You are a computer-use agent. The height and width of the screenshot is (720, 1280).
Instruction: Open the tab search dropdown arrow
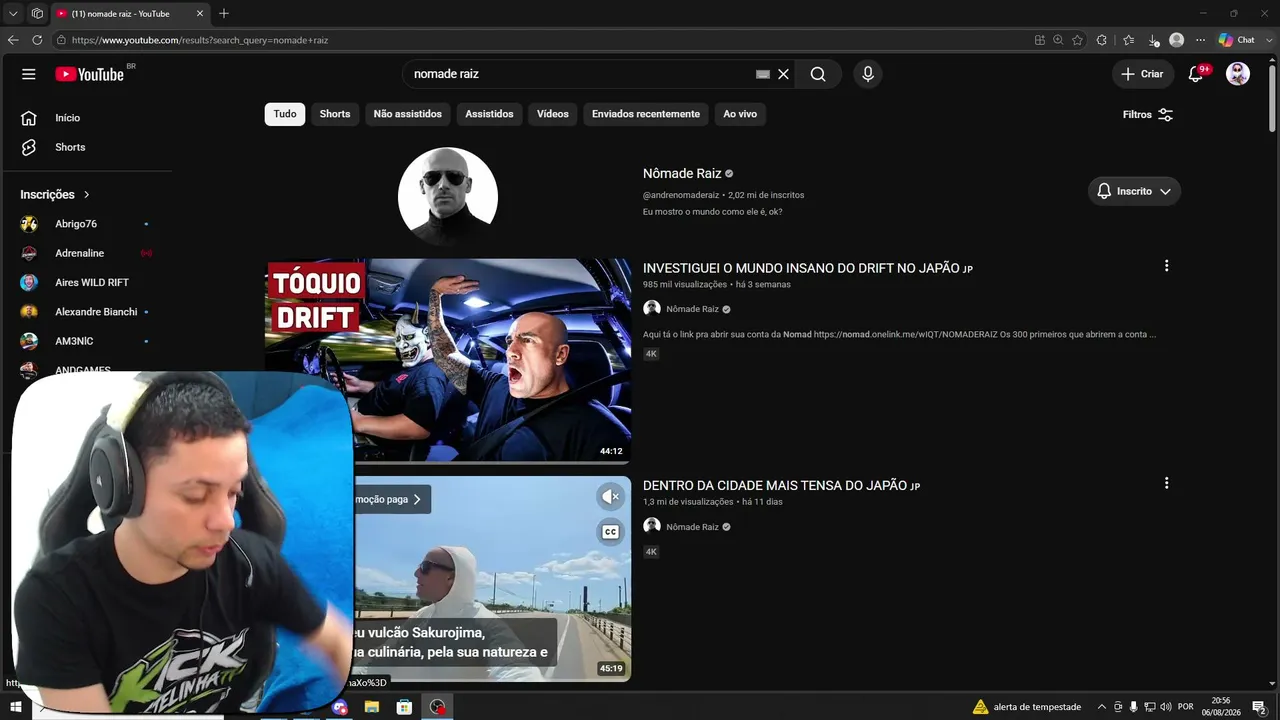[13, 14]
